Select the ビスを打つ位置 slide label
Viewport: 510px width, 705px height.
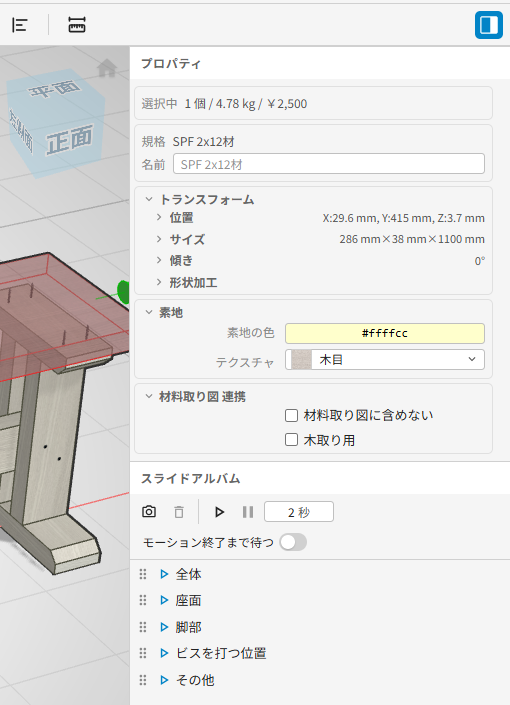point(221,653)
